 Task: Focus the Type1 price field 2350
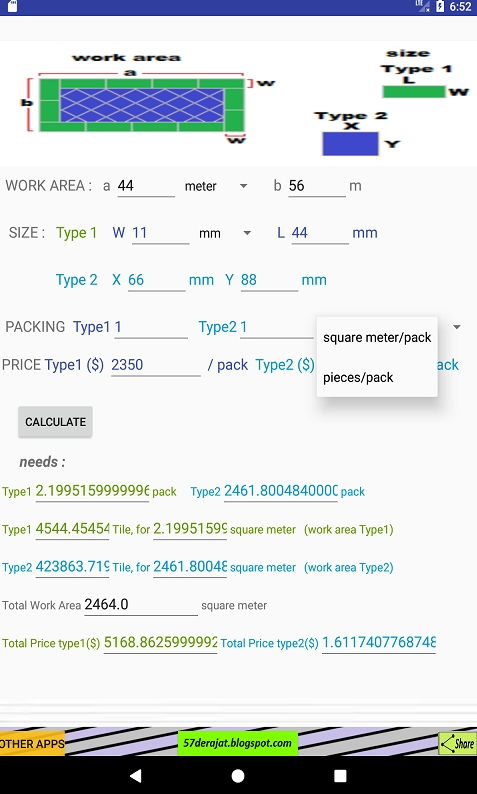tap(156, 365)
